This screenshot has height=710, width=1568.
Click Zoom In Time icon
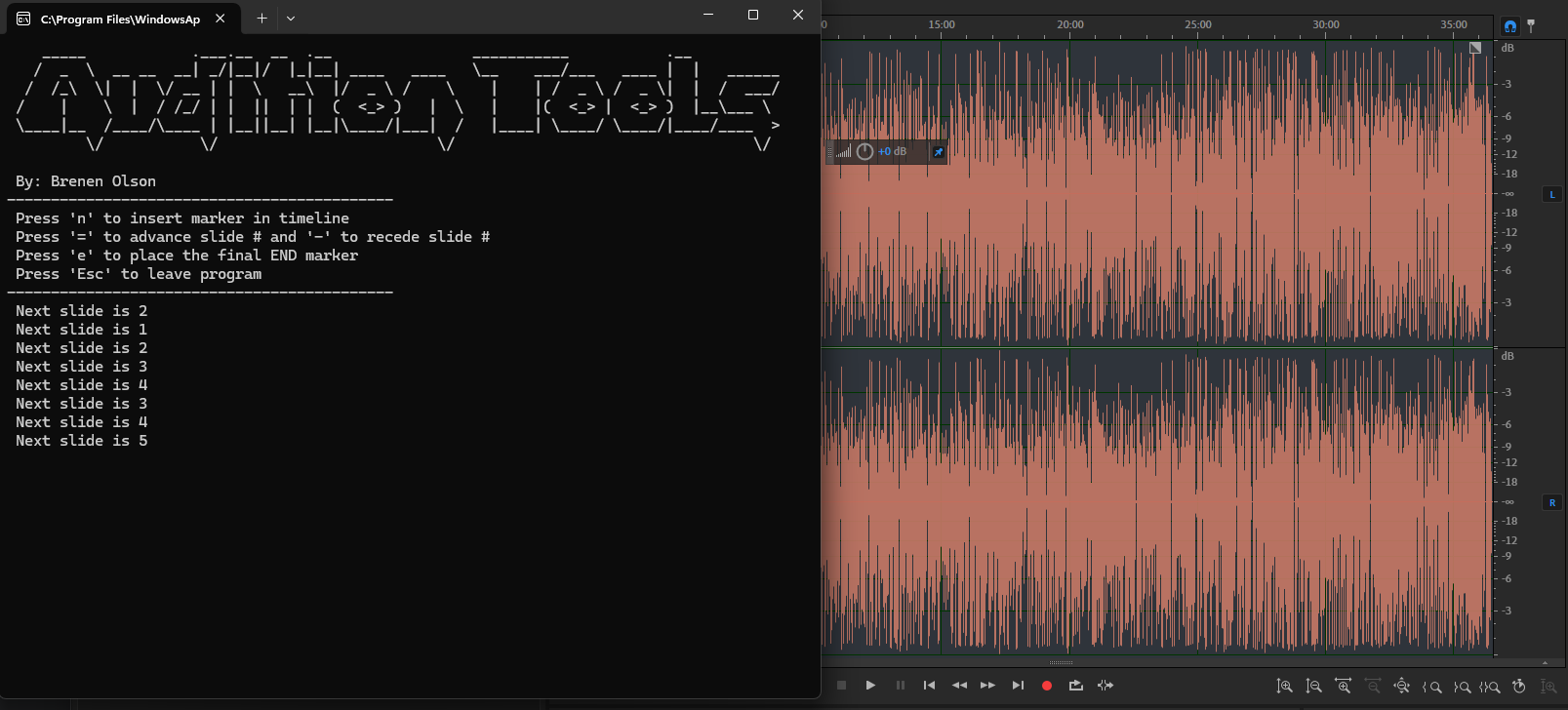[1344, 687]
